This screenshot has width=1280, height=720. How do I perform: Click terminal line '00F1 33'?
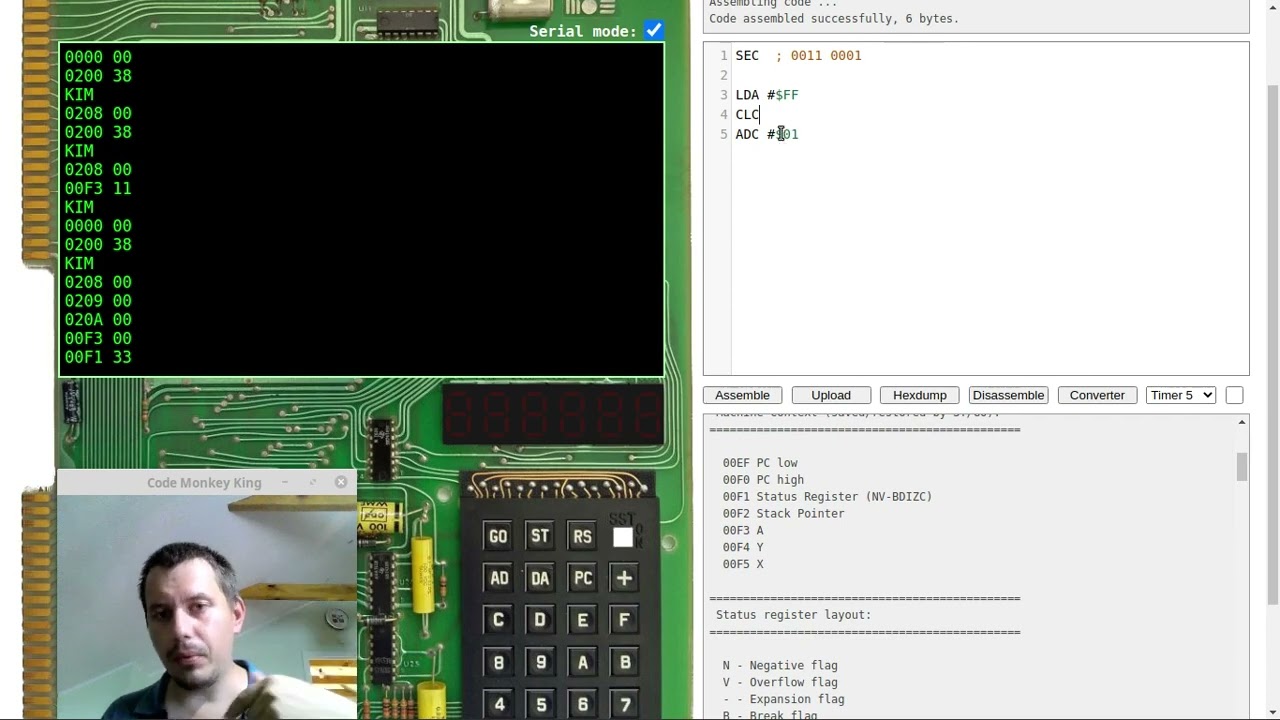pos(98,357)
